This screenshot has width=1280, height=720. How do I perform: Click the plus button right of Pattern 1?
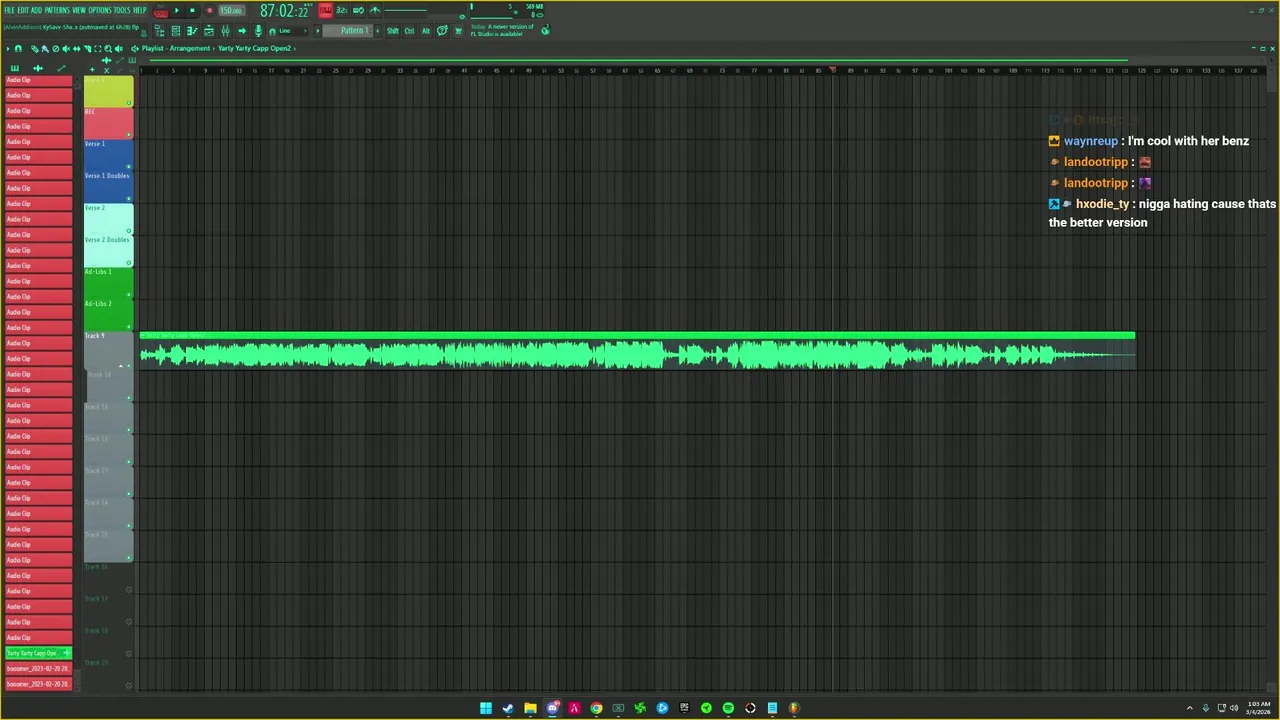click(x=377, y=31)
